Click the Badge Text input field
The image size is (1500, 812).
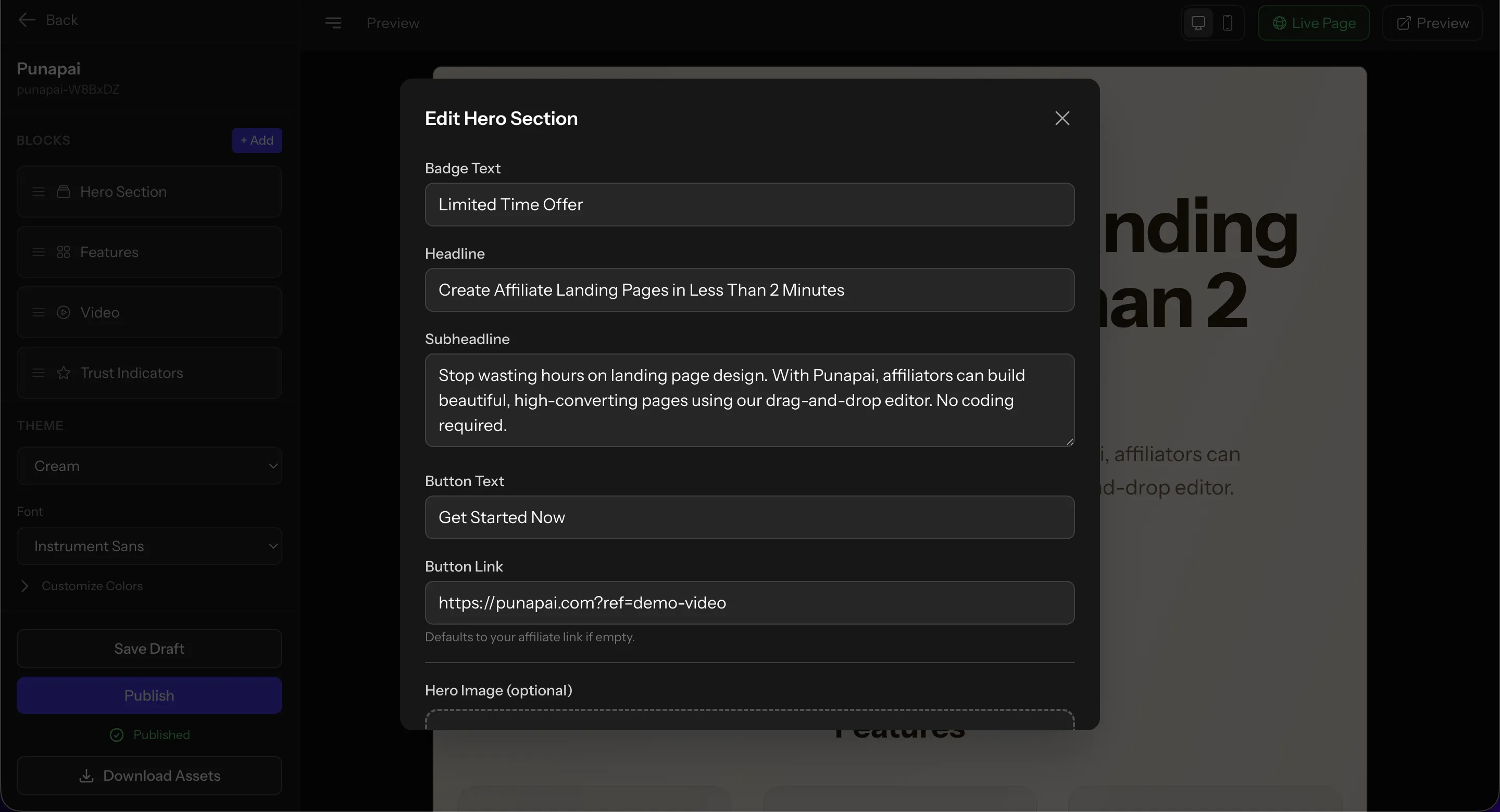[x=749, y=205]
